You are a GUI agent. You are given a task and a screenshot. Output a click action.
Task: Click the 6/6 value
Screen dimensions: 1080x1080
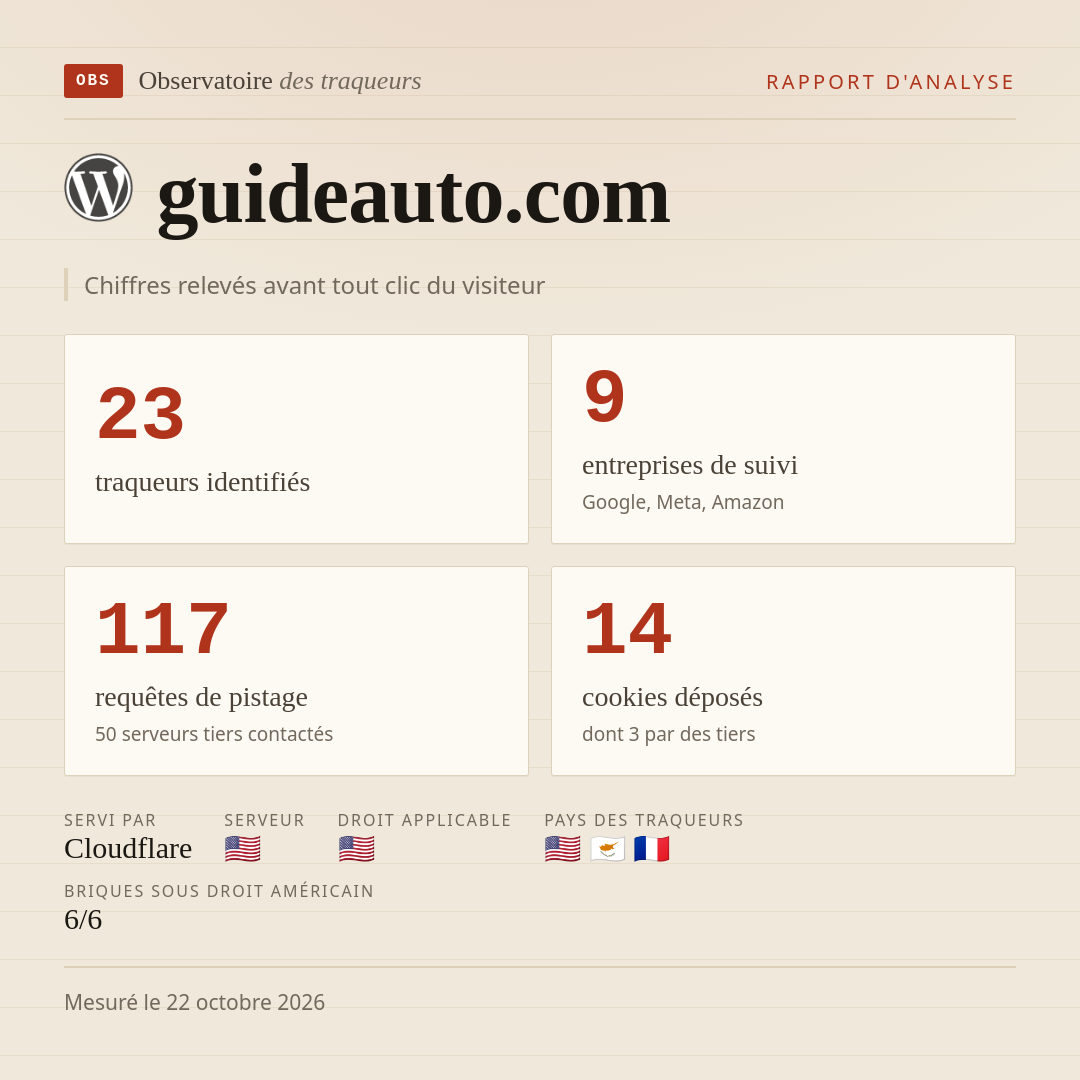click(x=83, y=920)
